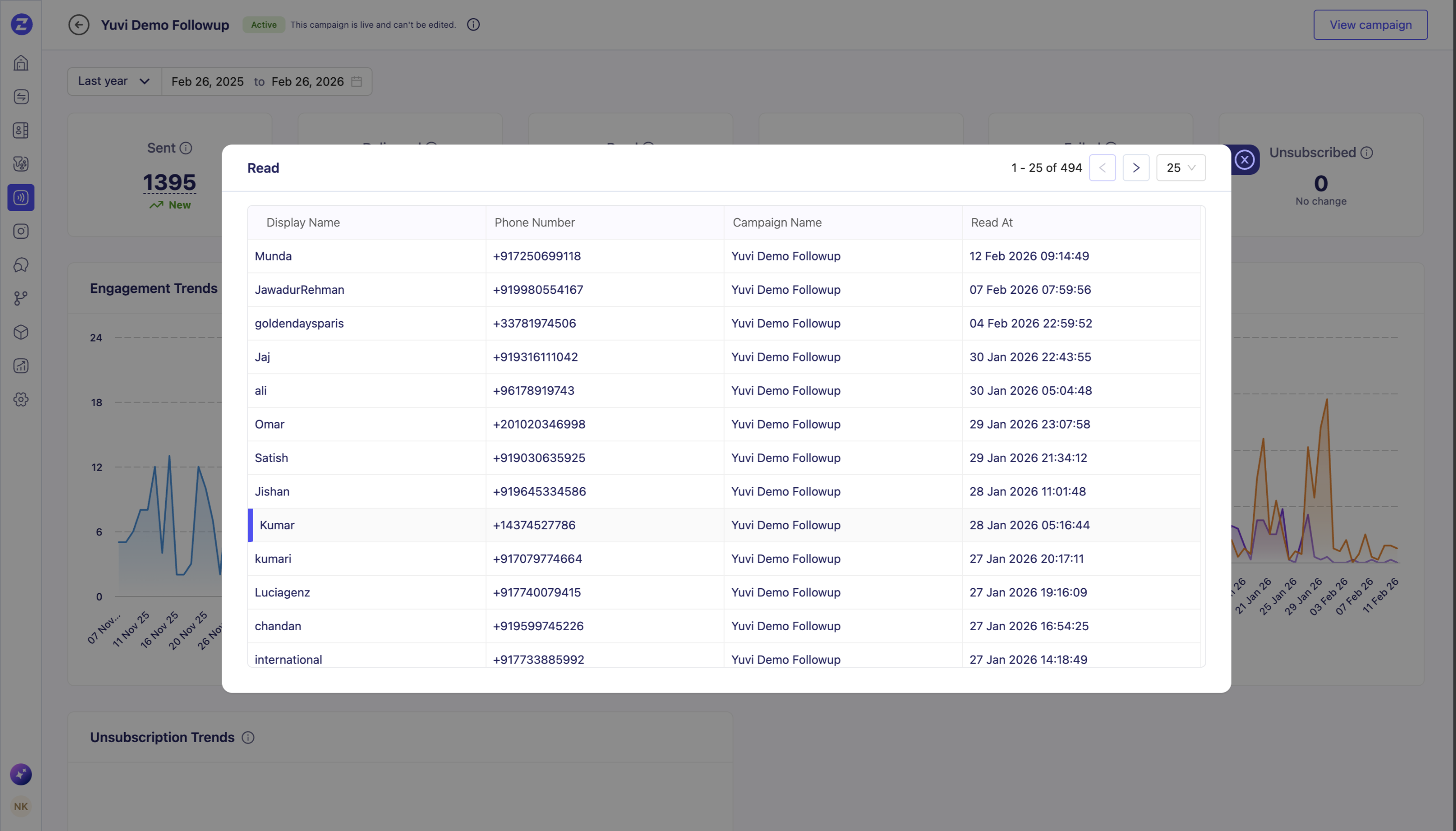Image resolution: width=1456 pixels, height=831 pixels.
Task: Open the Last year date preset dropdown
Action: tap(114, 81)
